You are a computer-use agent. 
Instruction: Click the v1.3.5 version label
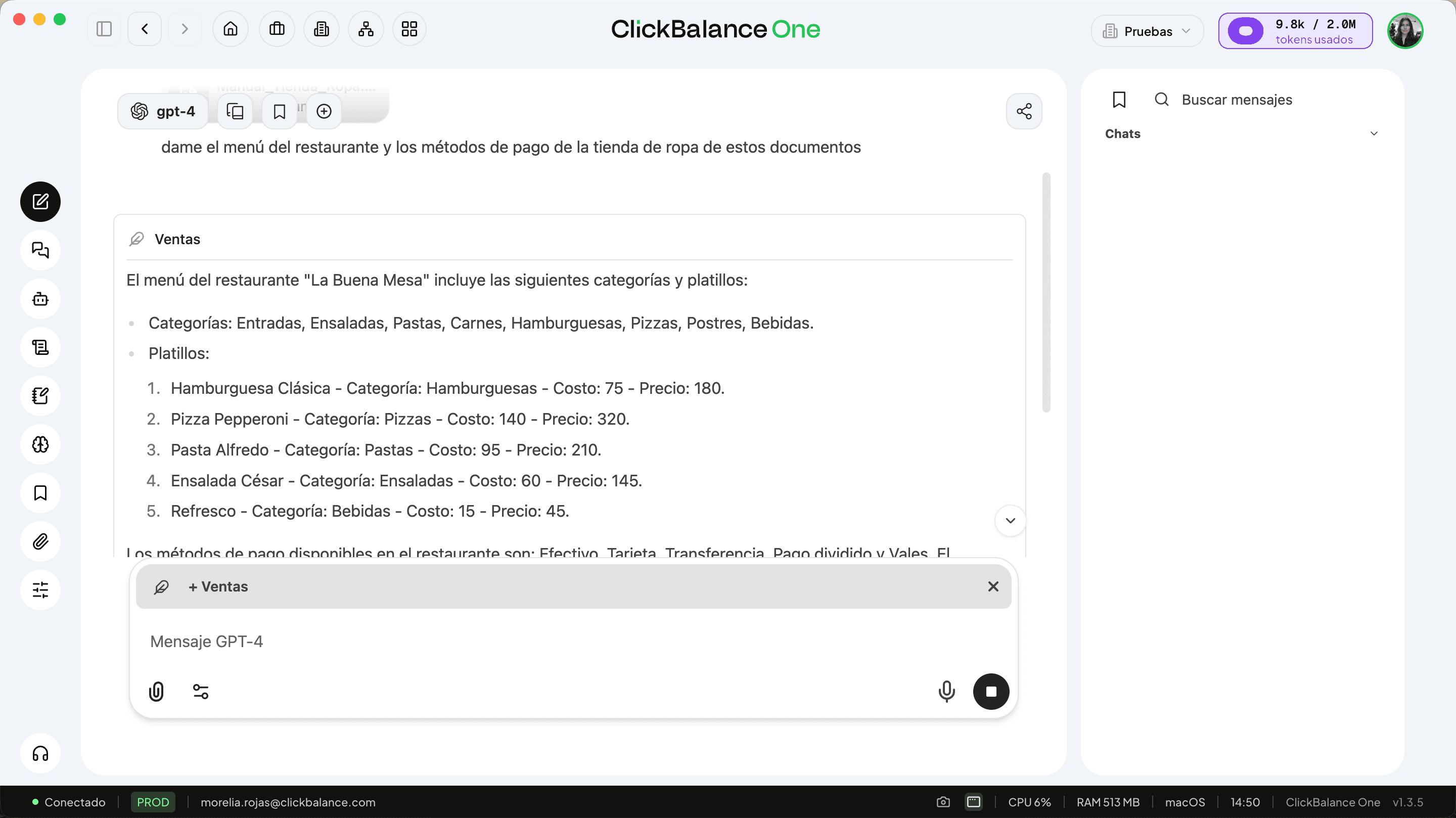coord(1407,802)
